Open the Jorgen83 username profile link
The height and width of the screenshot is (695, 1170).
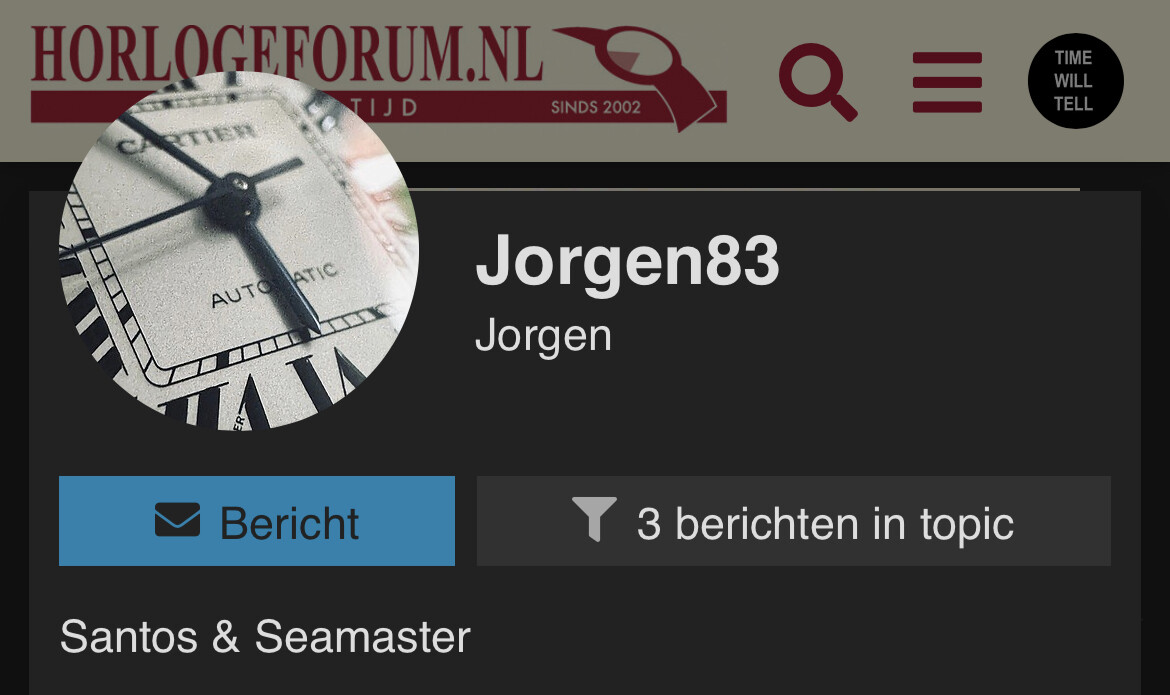pyautogui.click(x=627, y=261)
